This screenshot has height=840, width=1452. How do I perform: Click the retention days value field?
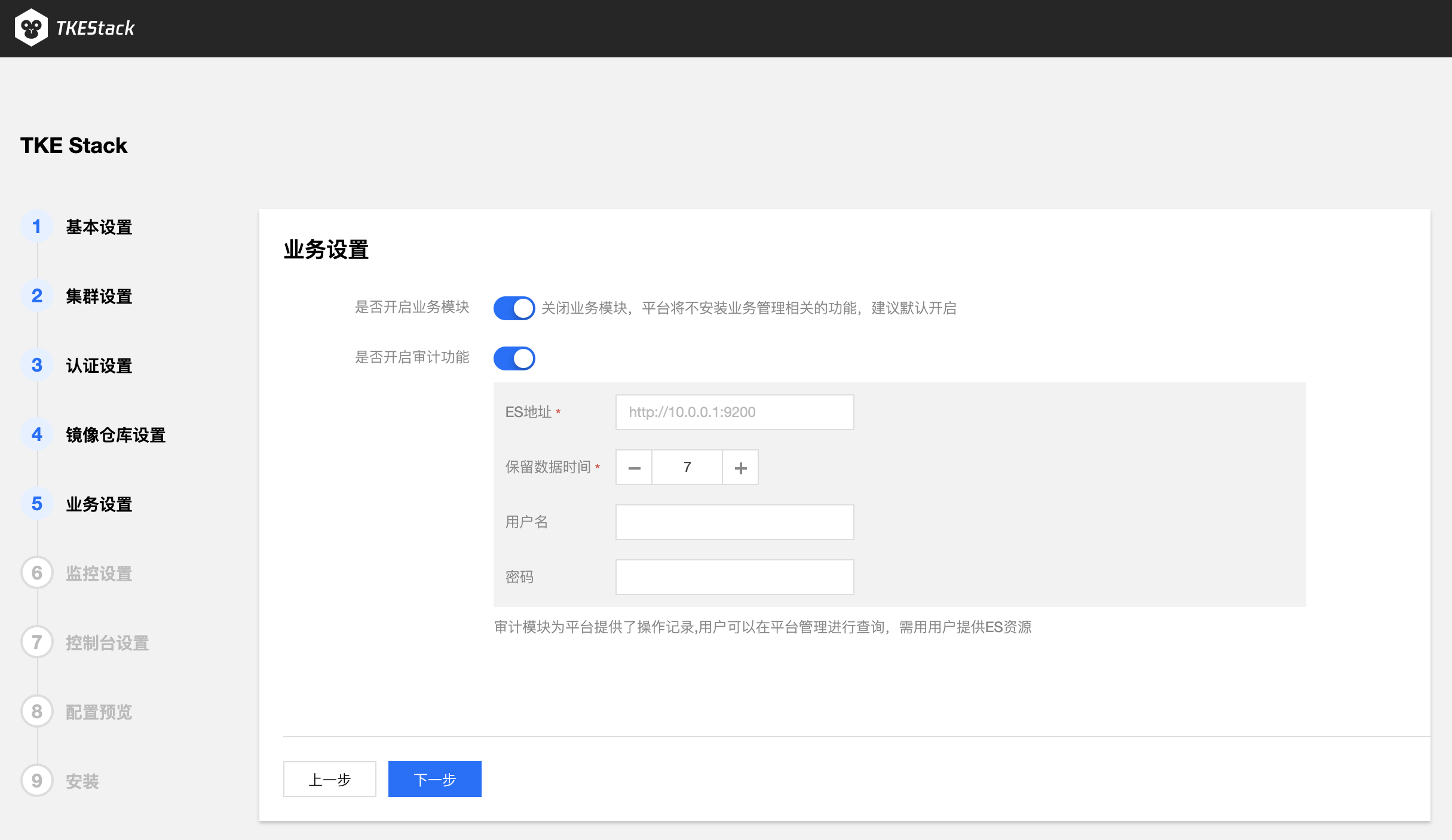pos(687,468)
